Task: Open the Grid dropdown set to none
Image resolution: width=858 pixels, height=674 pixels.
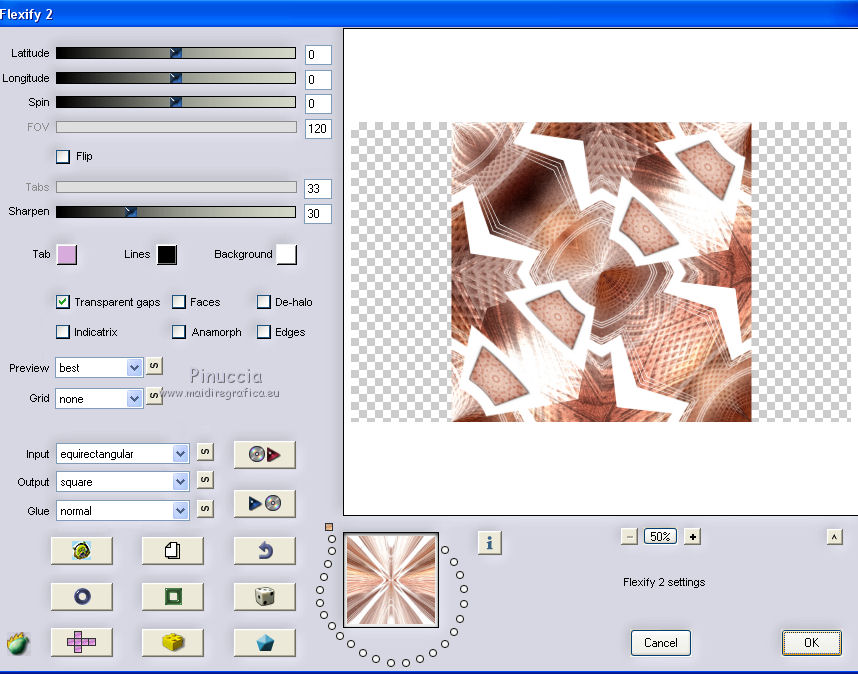Action: pyautogui.click(x=99, y=399)
